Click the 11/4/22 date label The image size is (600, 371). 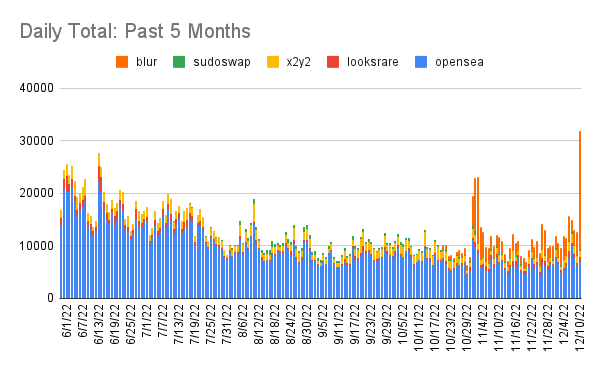click(x=484, y=324)
